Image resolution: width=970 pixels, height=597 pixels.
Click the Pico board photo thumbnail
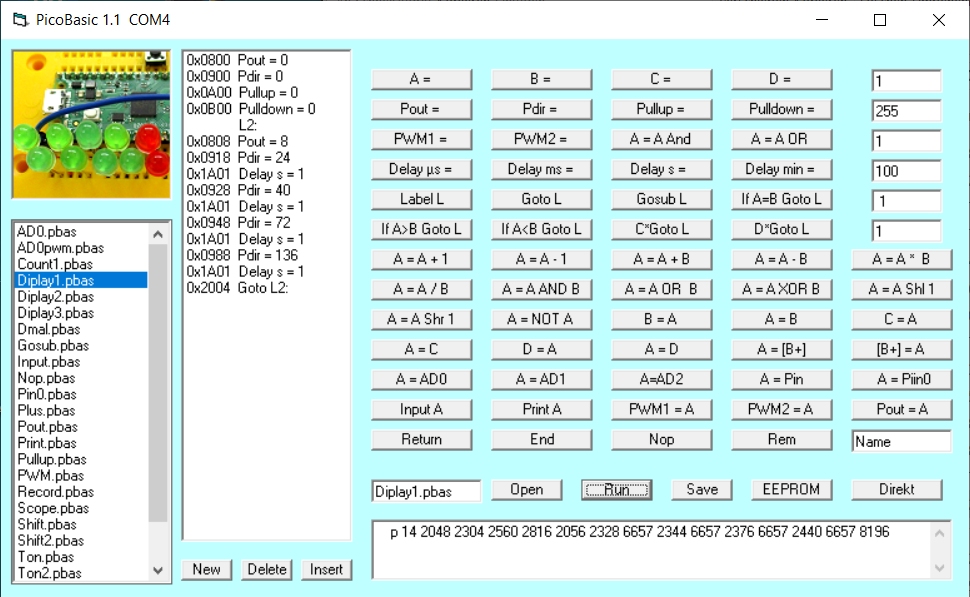pyautogui.click(x=90, y=124)
